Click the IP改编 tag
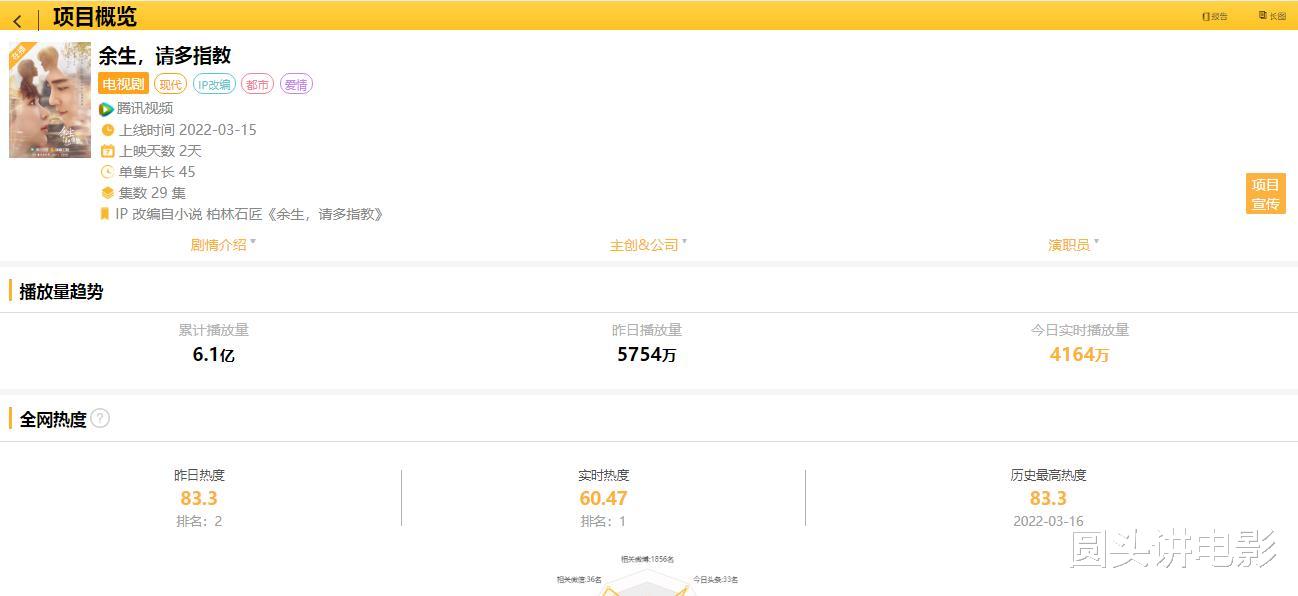This screenshot has height=596, width=1298. coord(214,84)
